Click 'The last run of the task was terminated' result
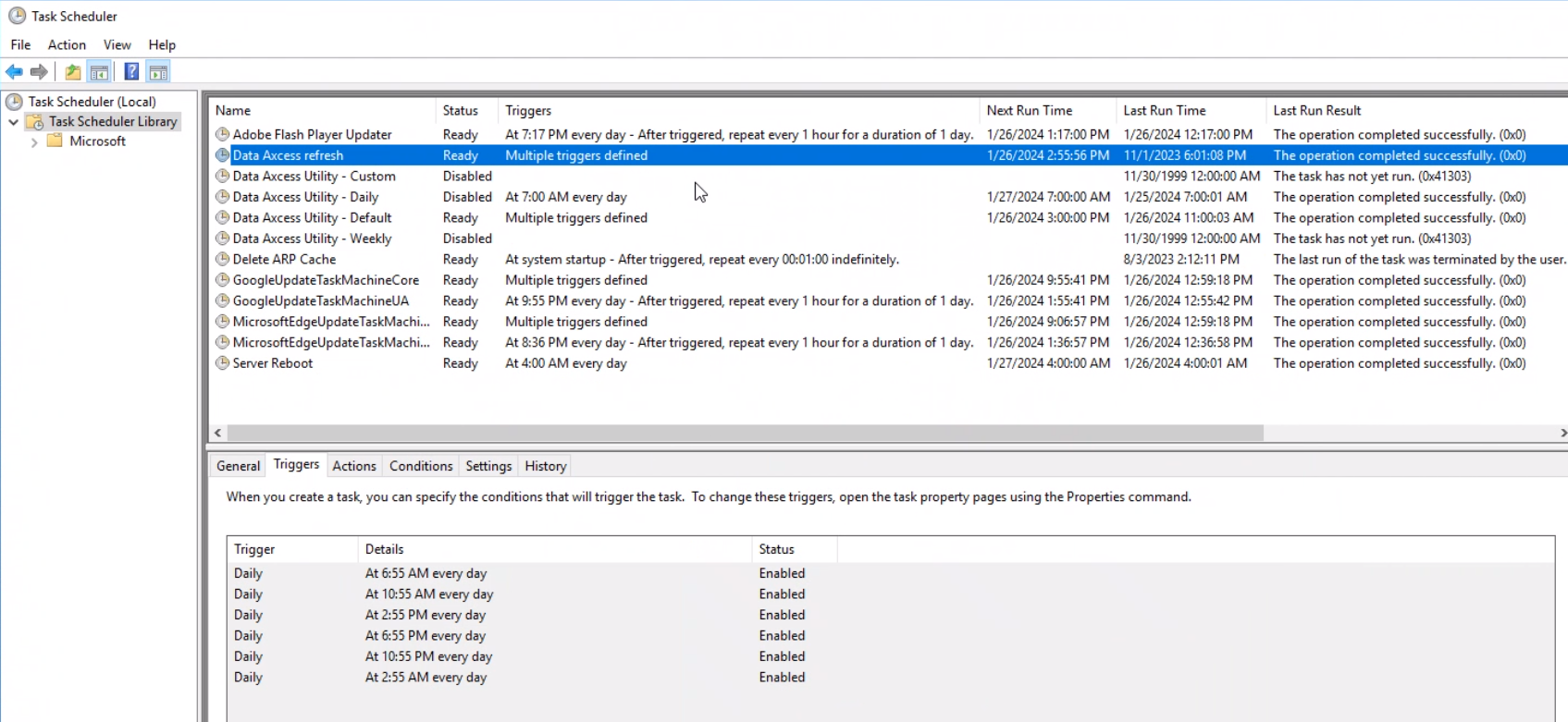This screenshot has height=722, width=1568. 1419,259
